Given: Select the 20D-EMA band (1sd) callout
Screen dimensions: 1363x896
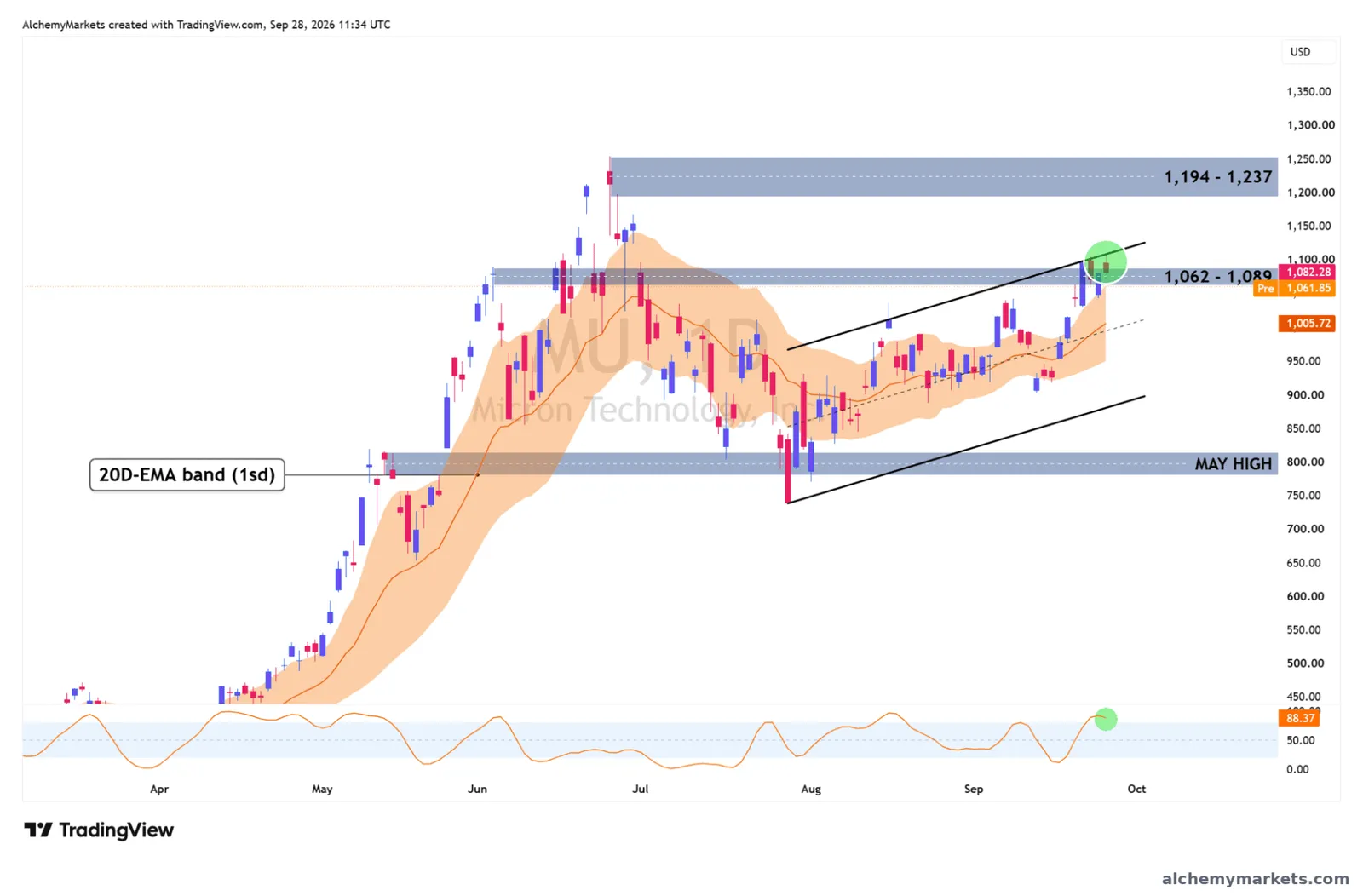Looking at the screenshot, I should 187,474.
